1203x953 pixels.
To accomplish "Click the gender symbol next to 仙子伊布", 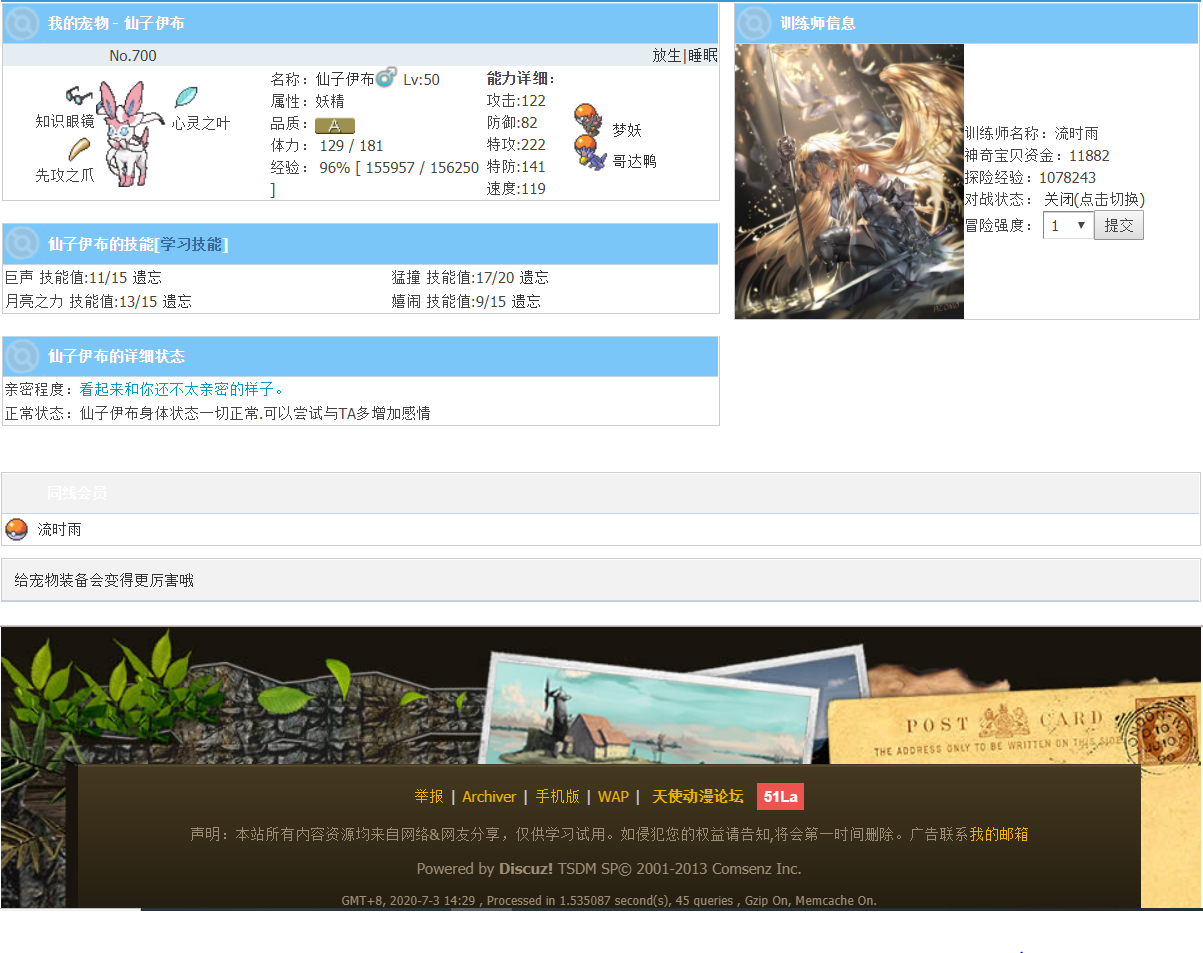I will (386, 77).
